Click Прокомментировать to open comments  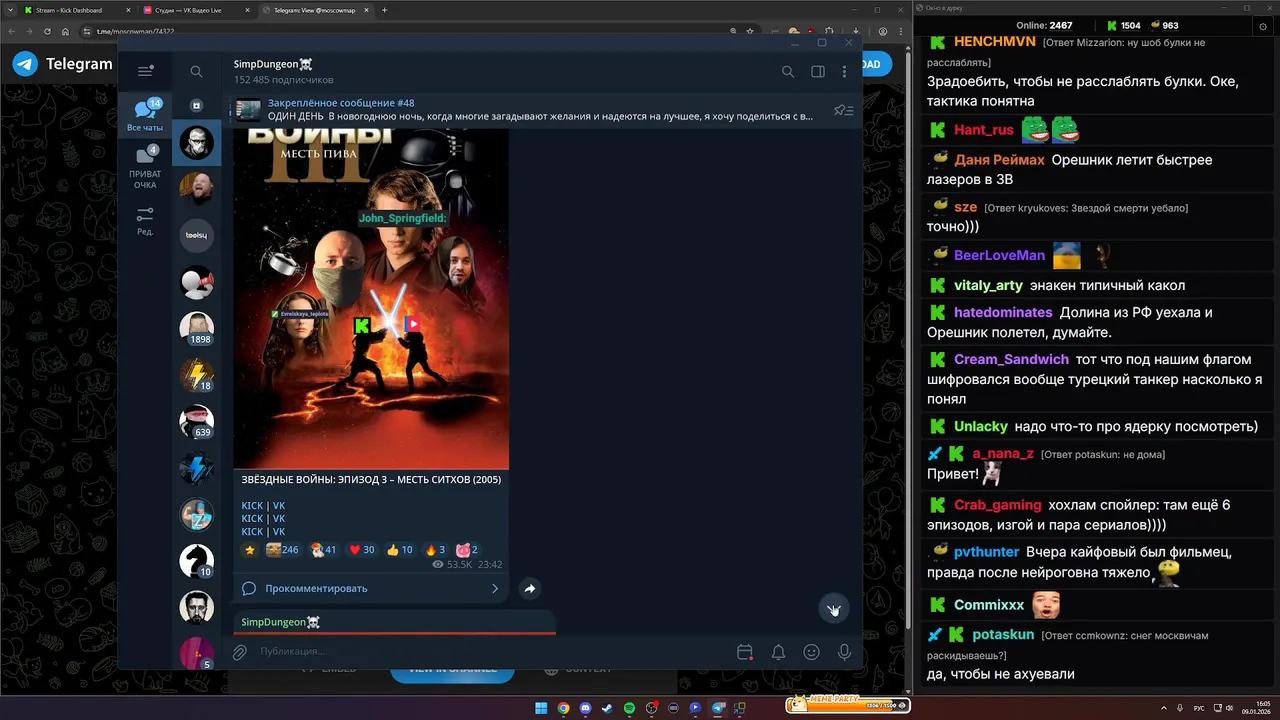pyautogui.click(x=316, y=589)
